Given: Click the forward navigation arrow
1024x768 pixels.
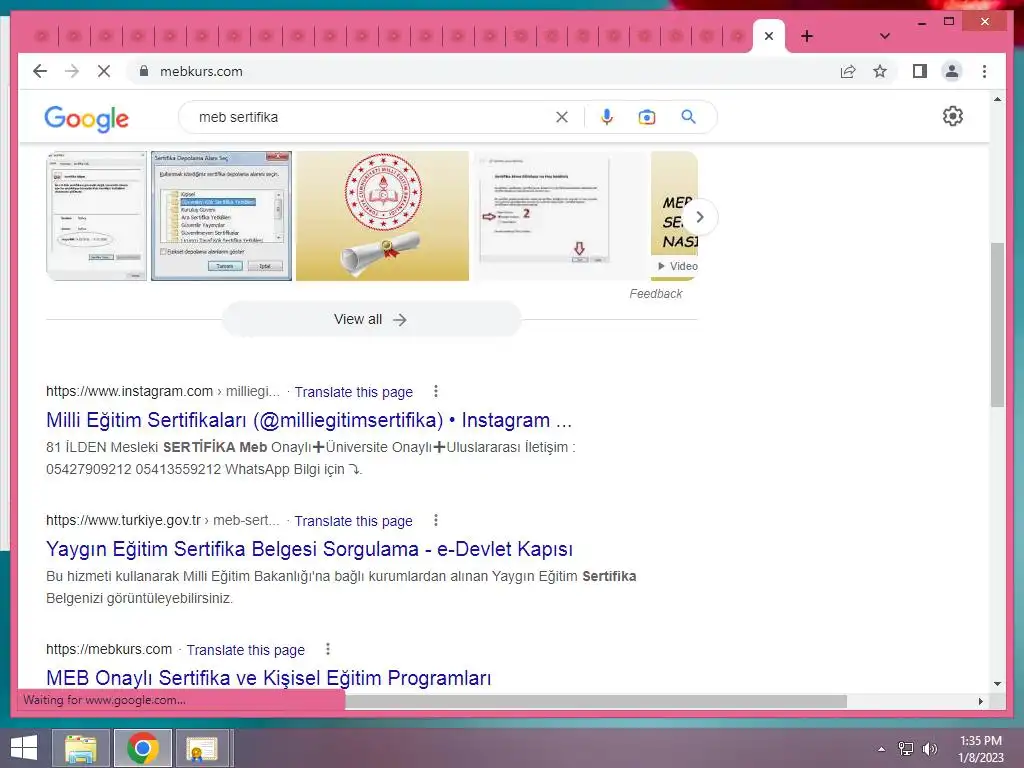Looking at the screenshot, I should (x=72, y=71).
